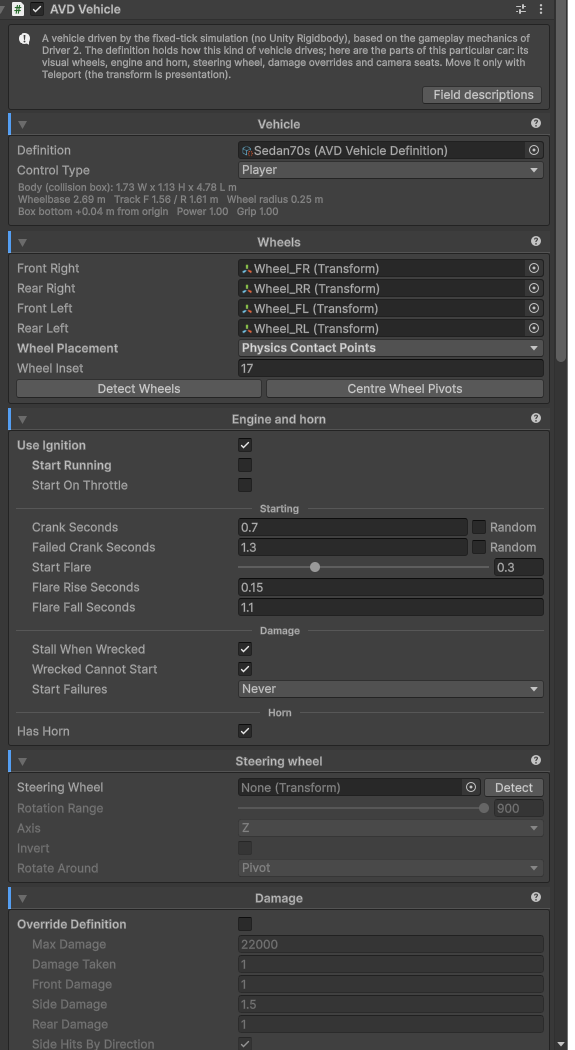Open help for Steering wheel section
Viewport: 575px width, 1050px height.
(536, 760)
